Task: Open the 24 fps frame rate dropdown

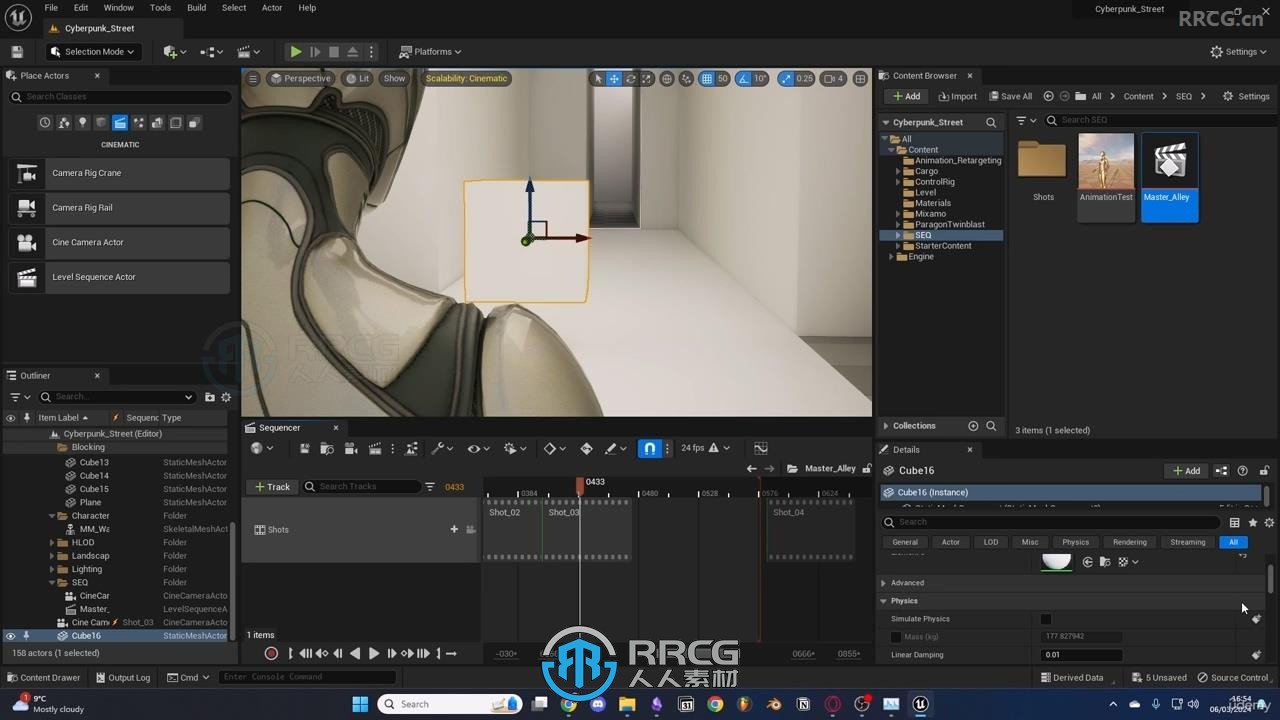Action: (705, 449)
